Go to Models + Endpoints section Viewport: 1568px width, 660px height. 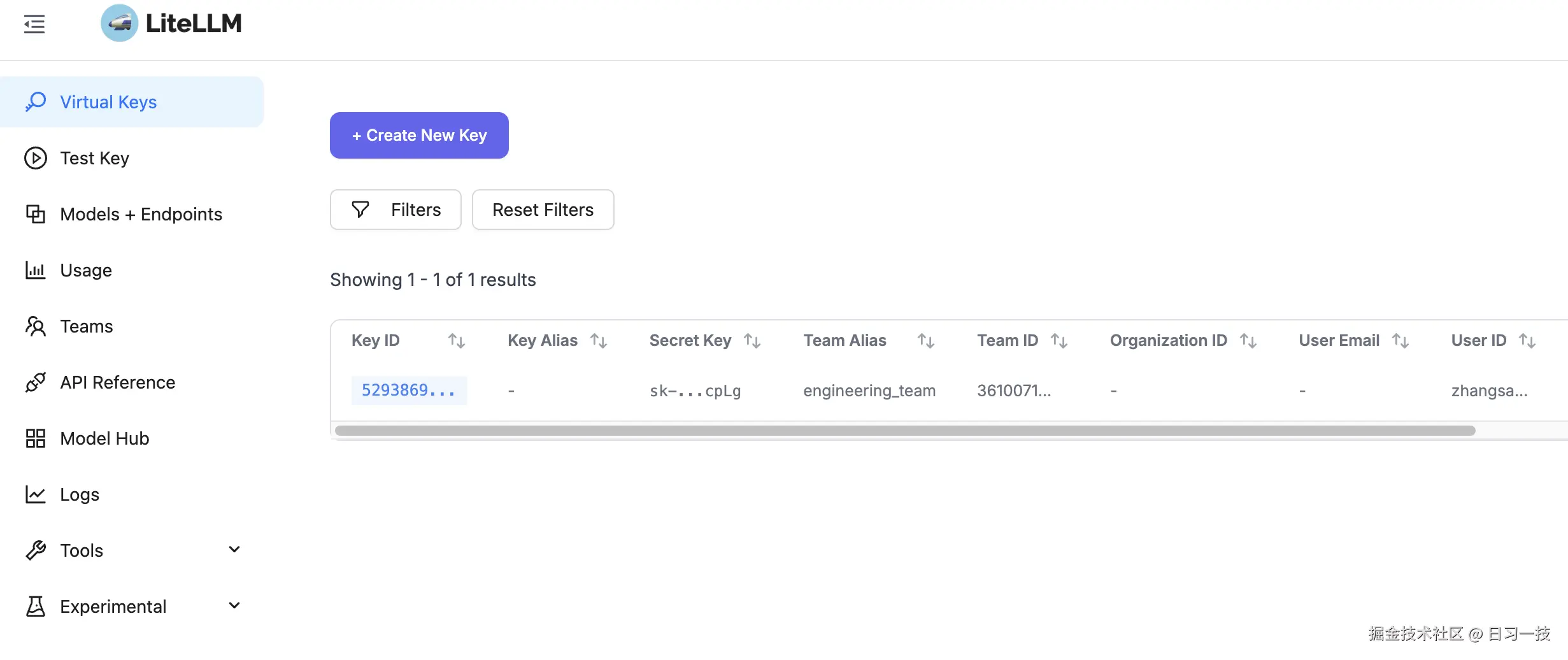(x=141, y=214)
